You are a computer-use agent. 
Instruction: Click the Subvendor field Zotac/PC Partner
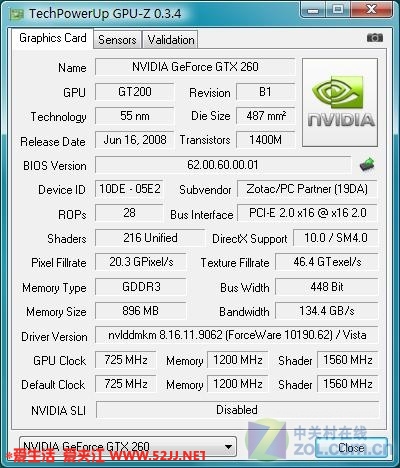(307, 189)
